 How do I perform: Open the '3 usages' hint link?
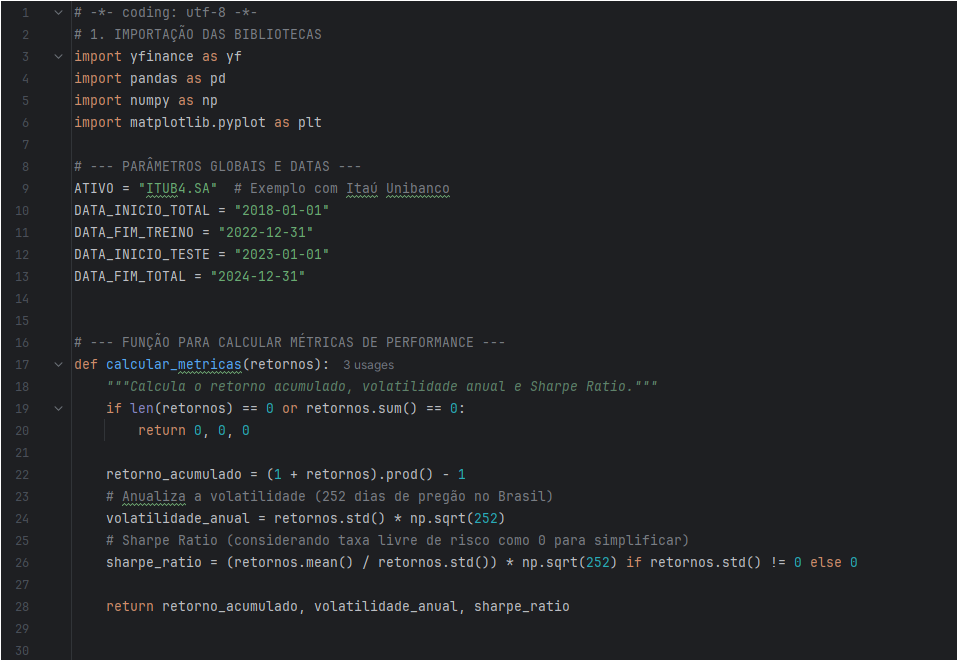[368, 365]
